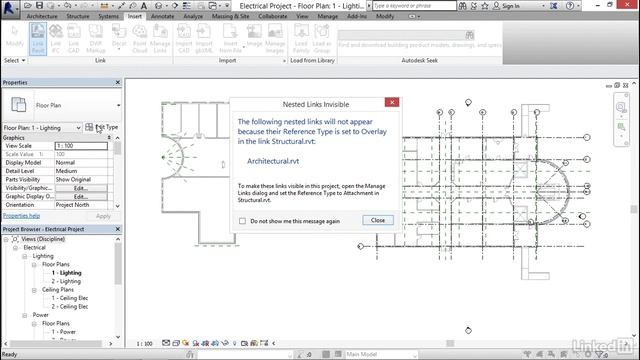This screenshot has width=640, height=360.
Task: Open the 'Floor Plan: 1 - Lighting' instance dropdown
Action: coord(78,128)
